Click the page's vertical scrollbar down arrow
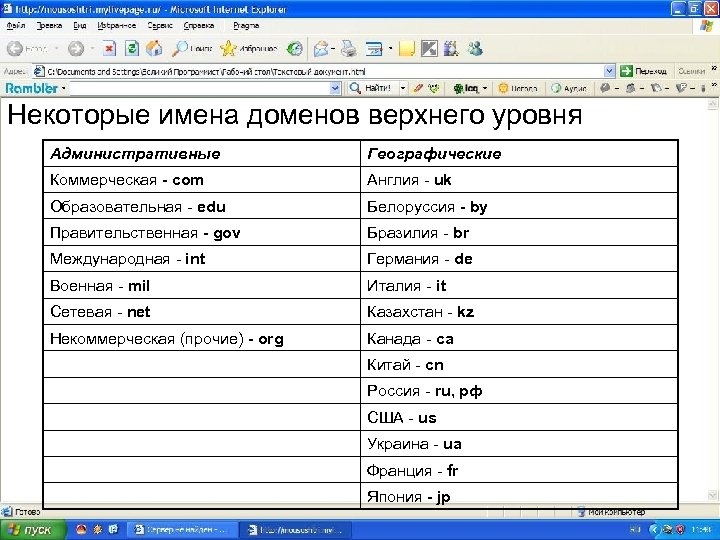This screenshot has height=540, width=720. pyautogui.click(x=713, y=495)
